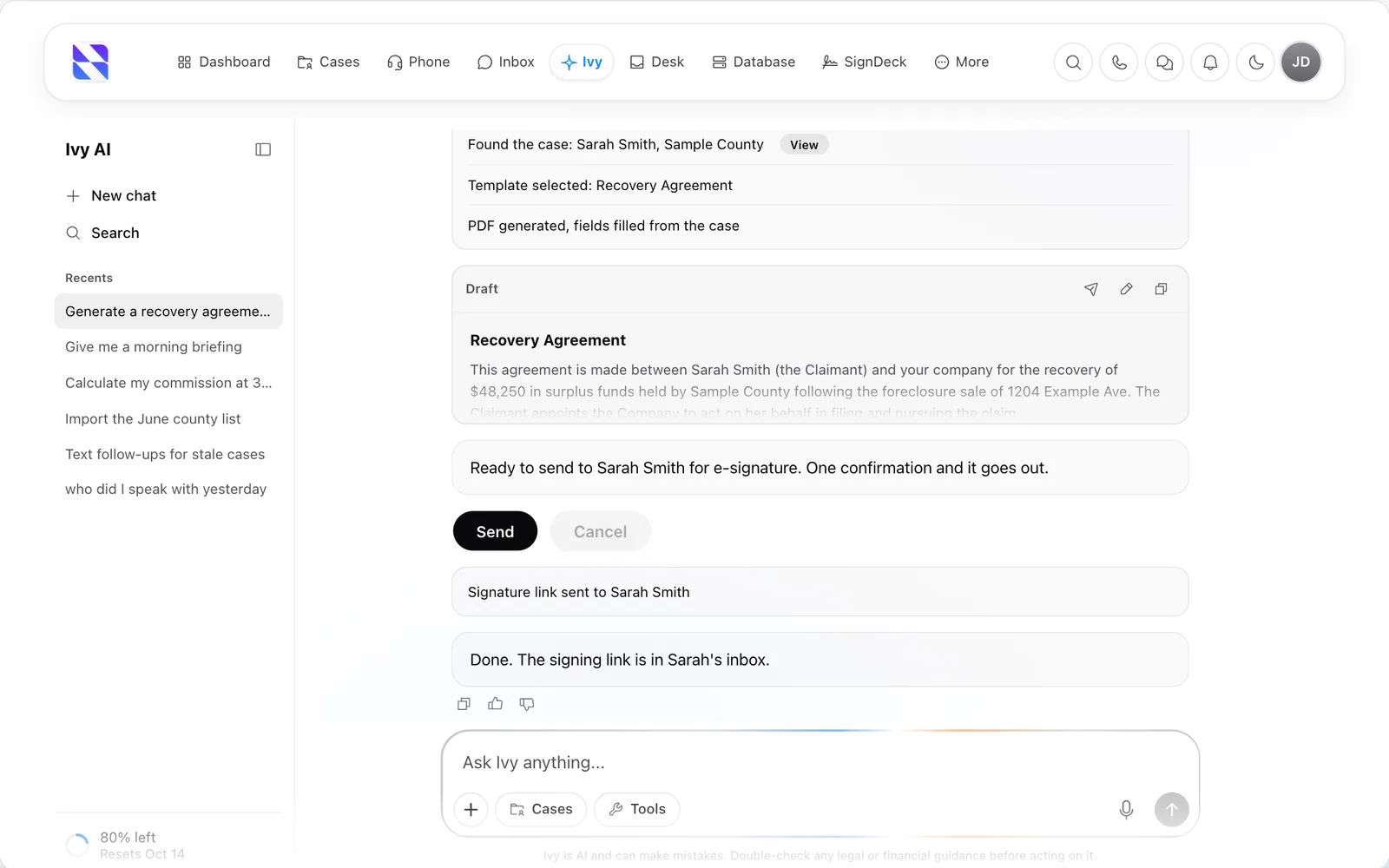Toggle dark mode moon icon

pos(1255,62)
